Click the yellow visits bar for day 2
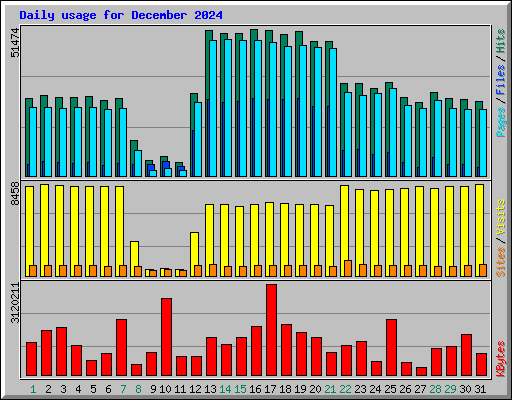 44,231
